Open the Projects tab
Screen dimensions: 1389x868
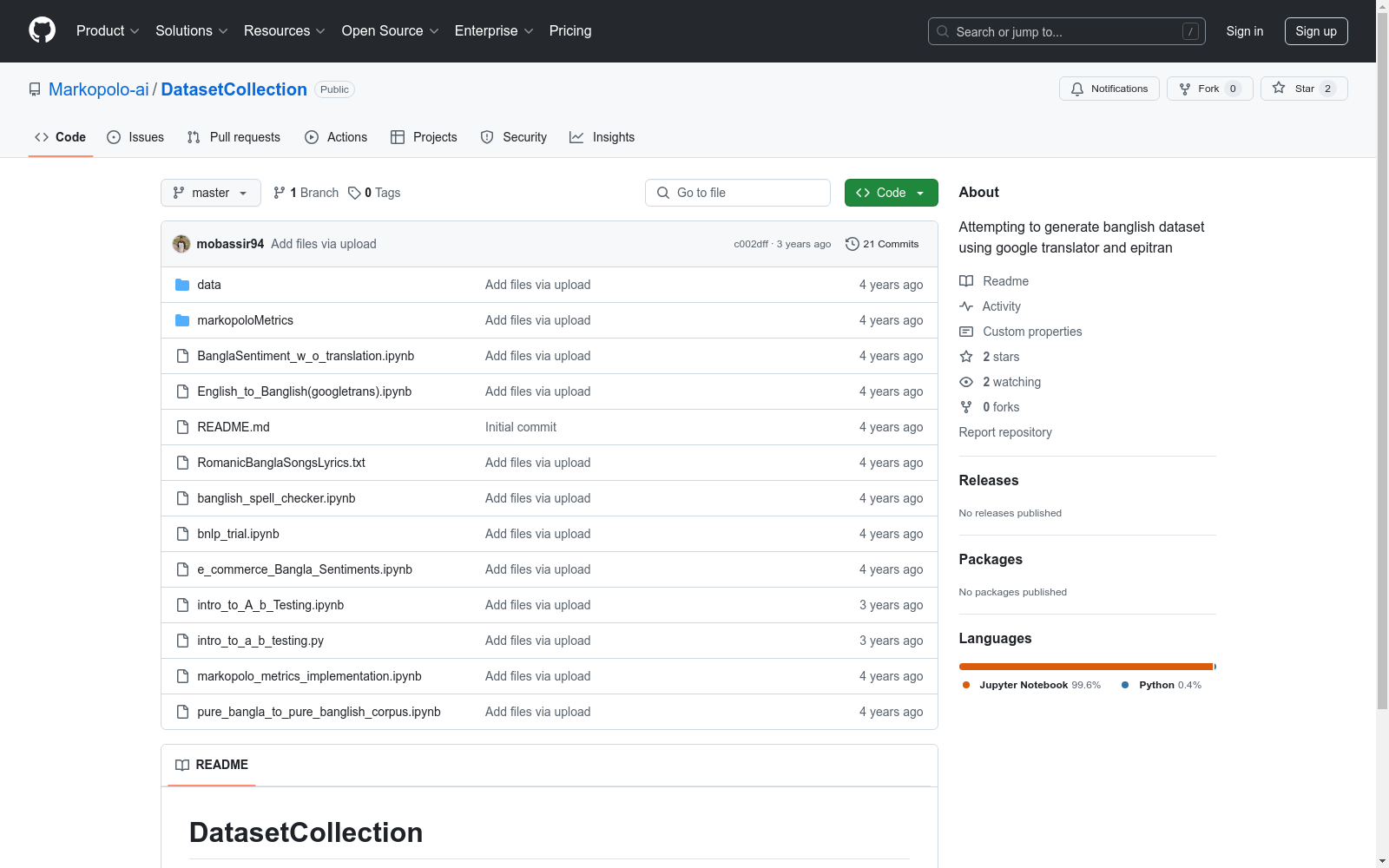coord(424,137)
